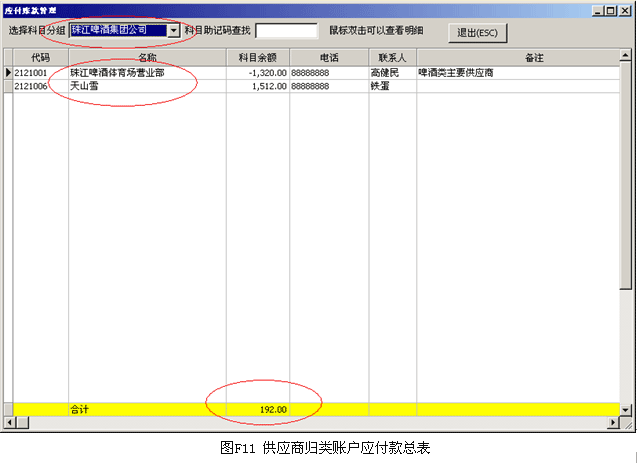The image size is (637, 463).
Task: Select the row with code 2121001
Action: pyautogui.click(x=40, y=73)
